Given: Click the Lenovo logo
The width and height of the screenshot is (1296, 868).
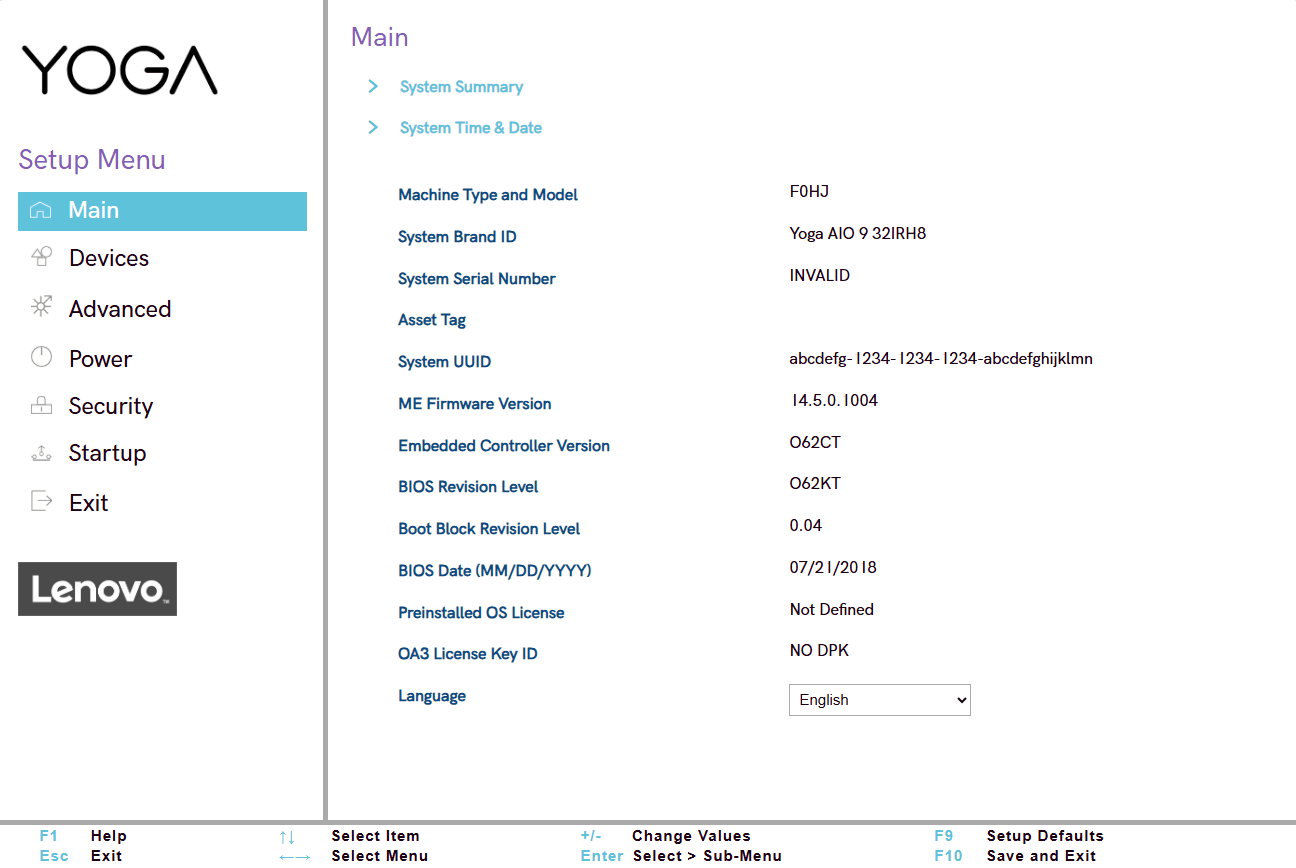Looking at the screenshot, I should (97, 589).
